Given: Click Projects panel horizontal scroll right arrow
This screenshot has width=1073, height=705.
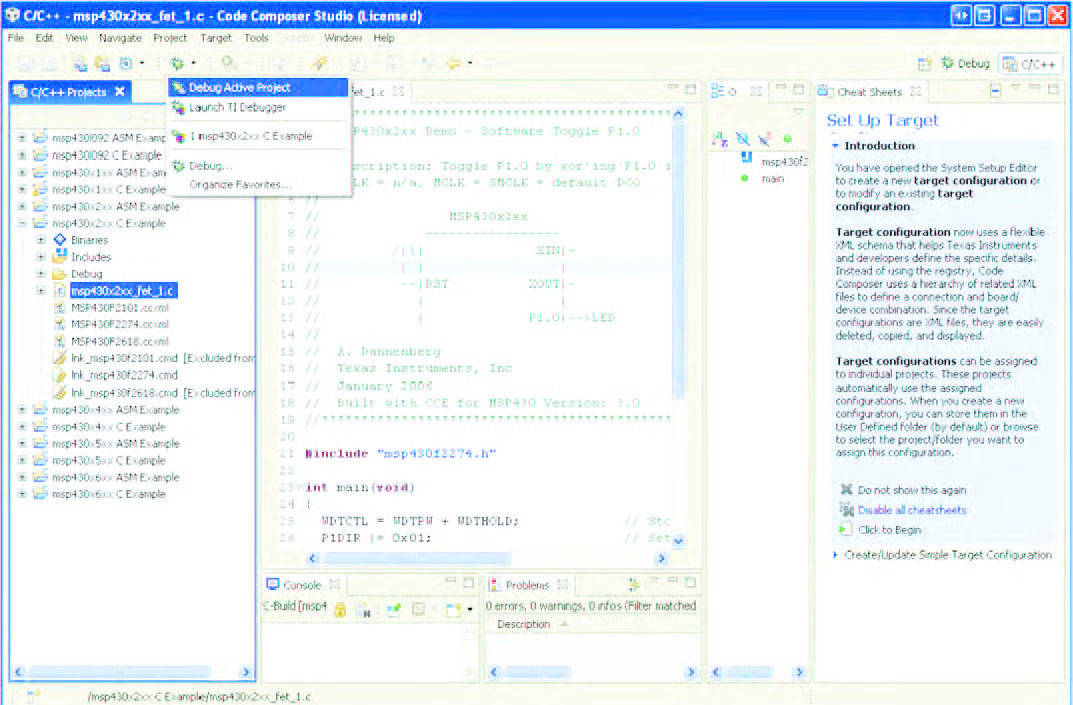Looking at the screenshot, I should (246, 672).
